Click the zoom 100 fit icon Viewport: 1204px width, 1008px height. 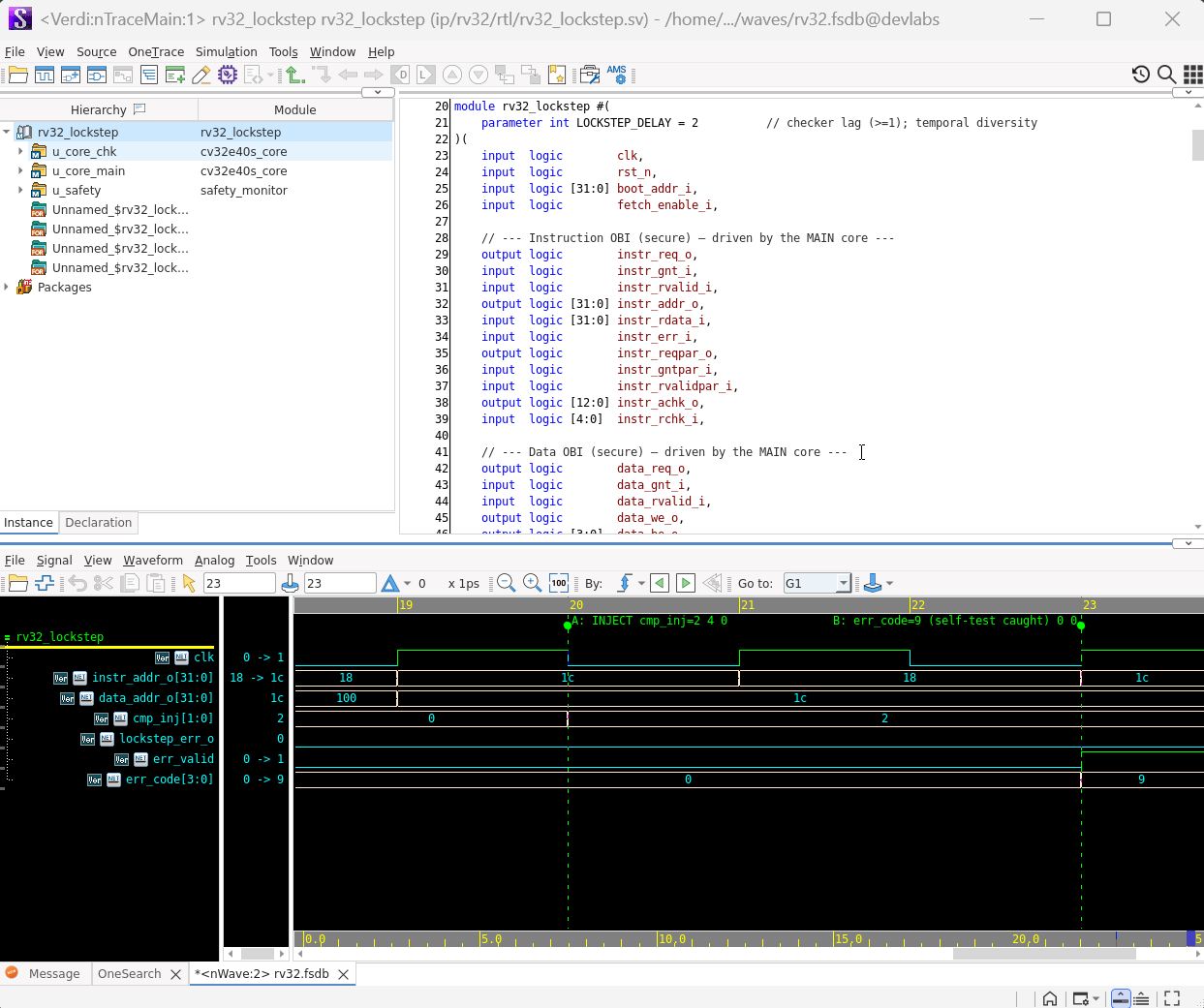point(559,583)
